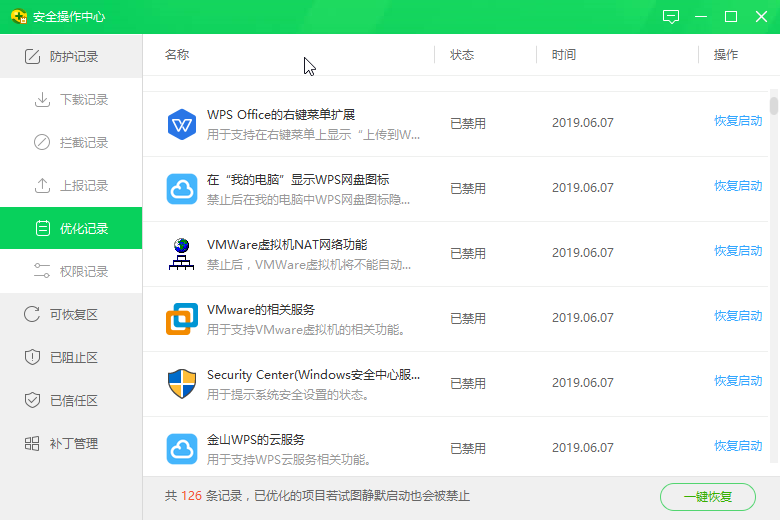Click the cloud icon for 显示WPS网盘图标
Screen dimensions: 780x520
(182, 189)
